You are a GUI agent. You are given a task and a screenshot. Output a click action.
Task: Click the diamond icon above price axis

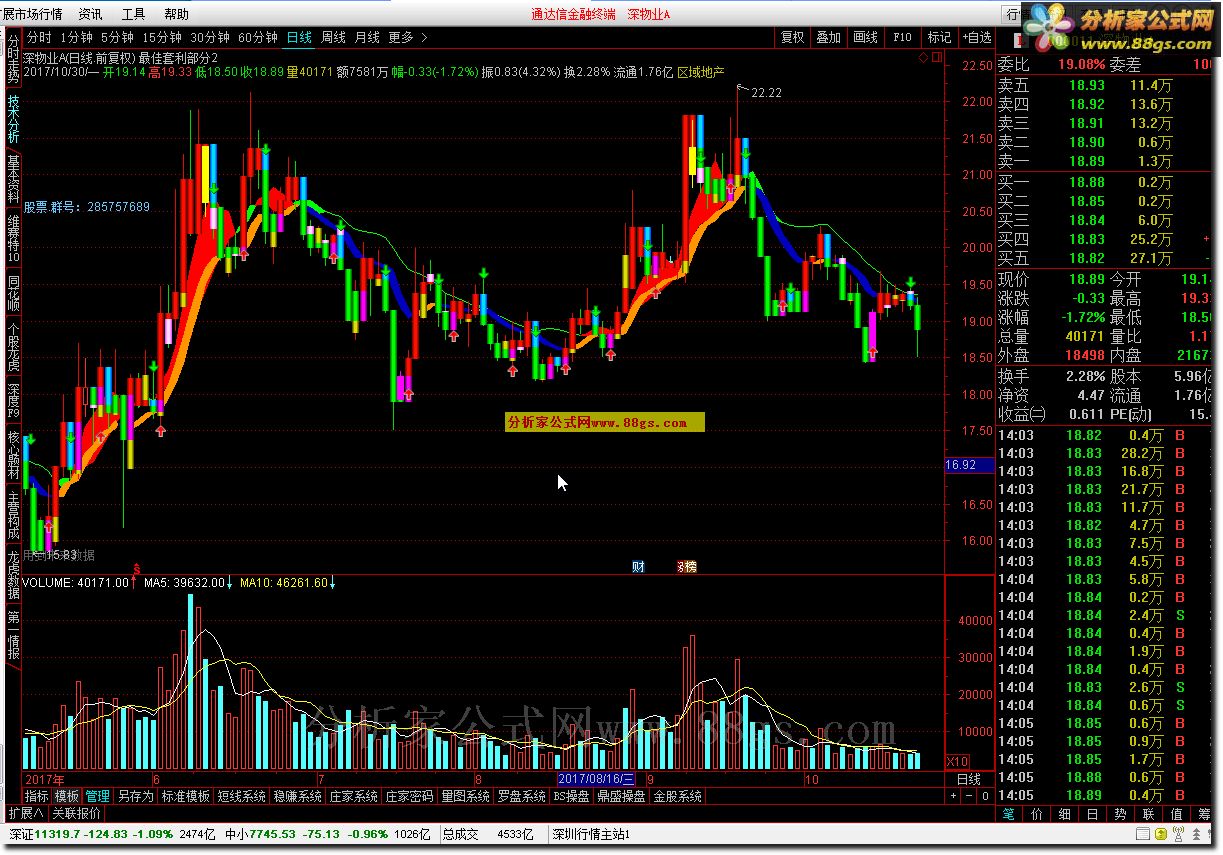(921, 57)
